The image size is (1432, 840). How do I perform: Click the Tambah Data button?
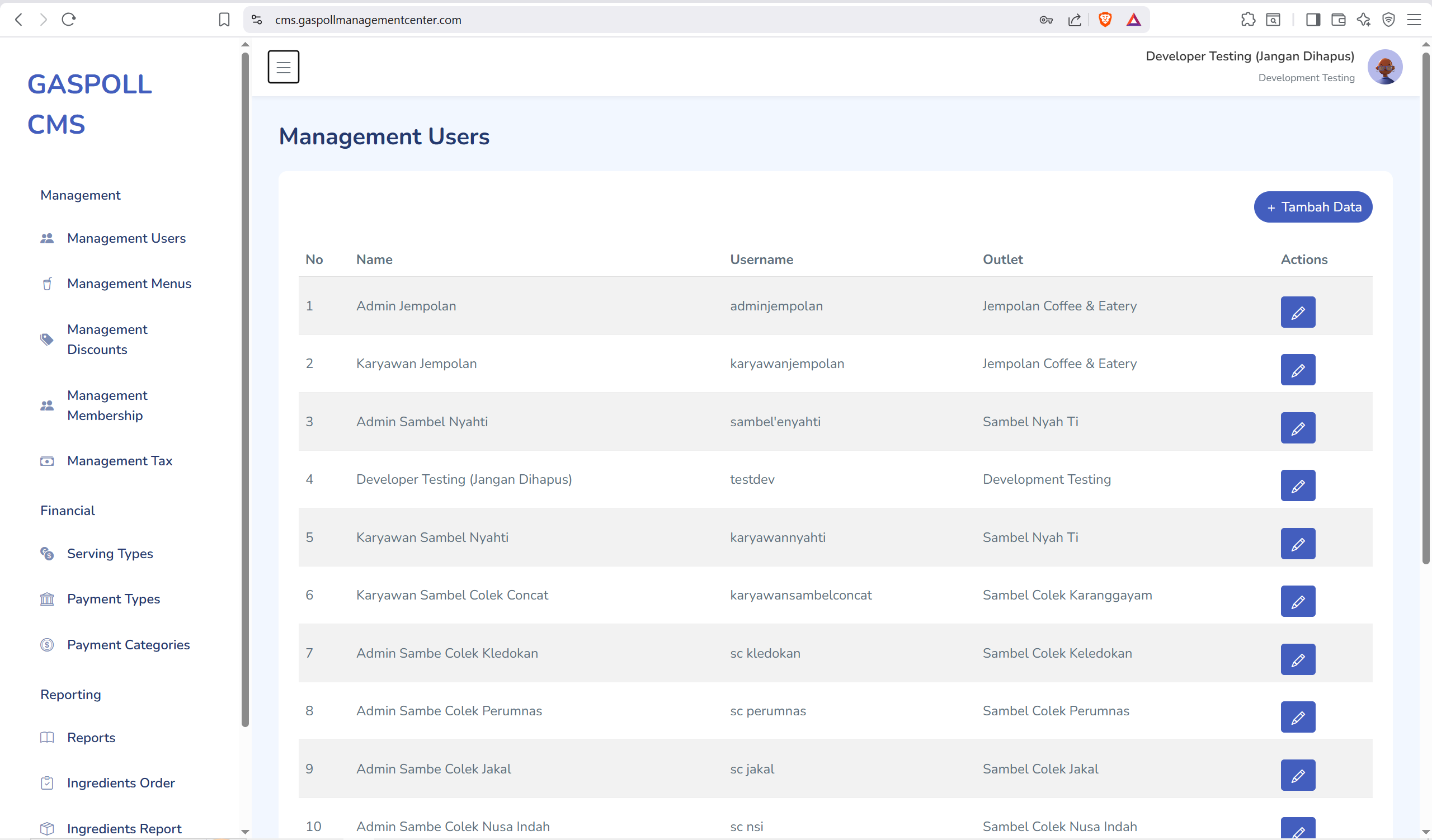coord(1313,207)
